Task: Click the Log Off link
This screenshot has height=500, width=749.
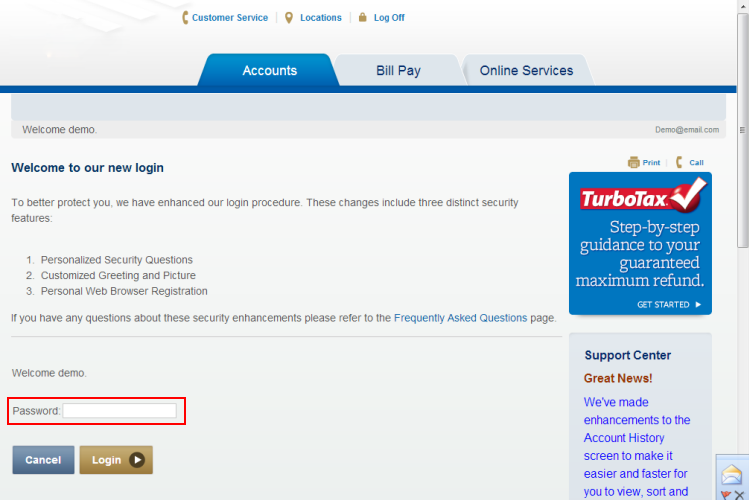Action: tap(389, 18)
